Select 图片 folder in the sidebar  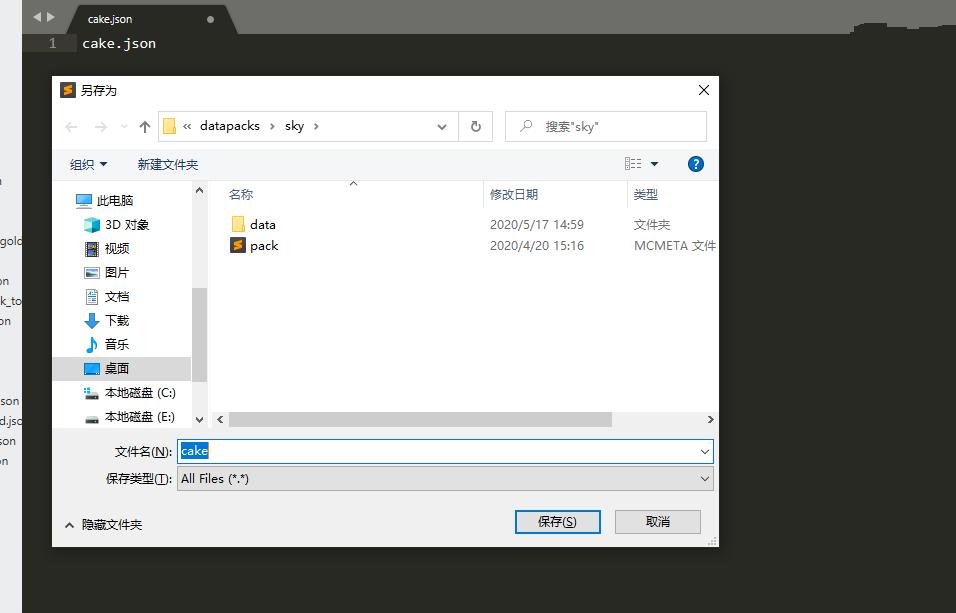tap(117, 273)
